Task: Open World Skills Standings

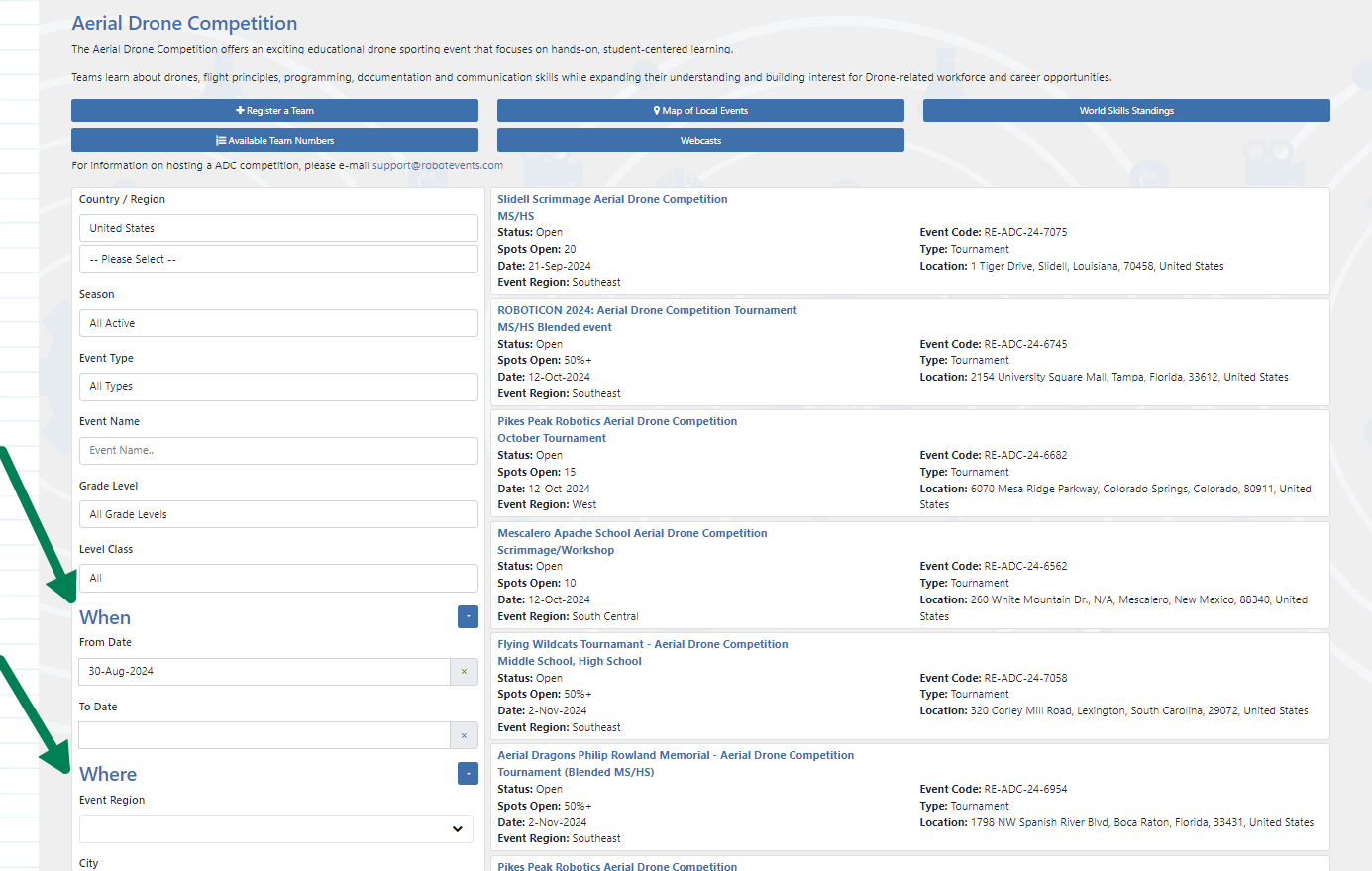Action: click(x=1125, y=111)
